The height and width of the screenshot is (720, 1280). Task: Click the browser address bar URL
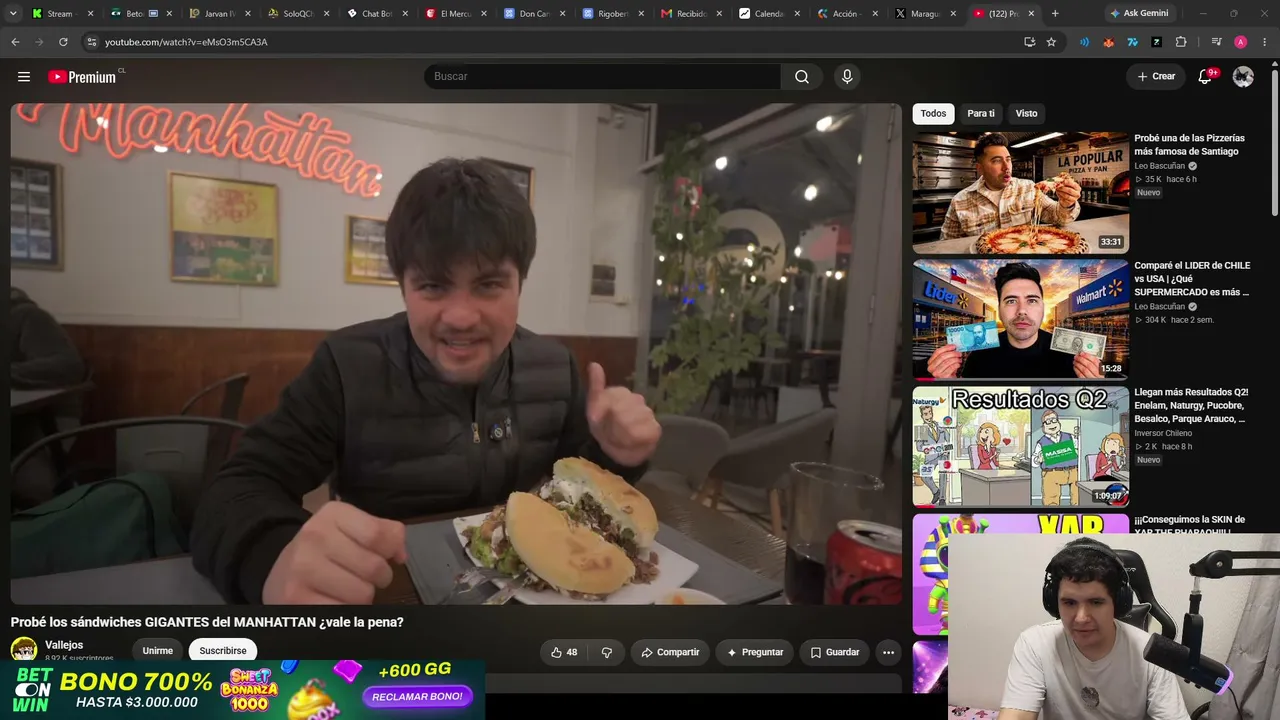click(186, 42)
